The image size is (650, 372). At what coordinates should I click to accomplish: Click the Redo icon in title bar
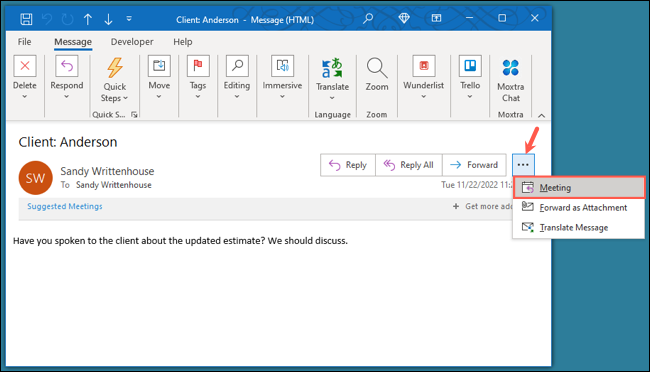pyautogui.click(x=67, y=19)
